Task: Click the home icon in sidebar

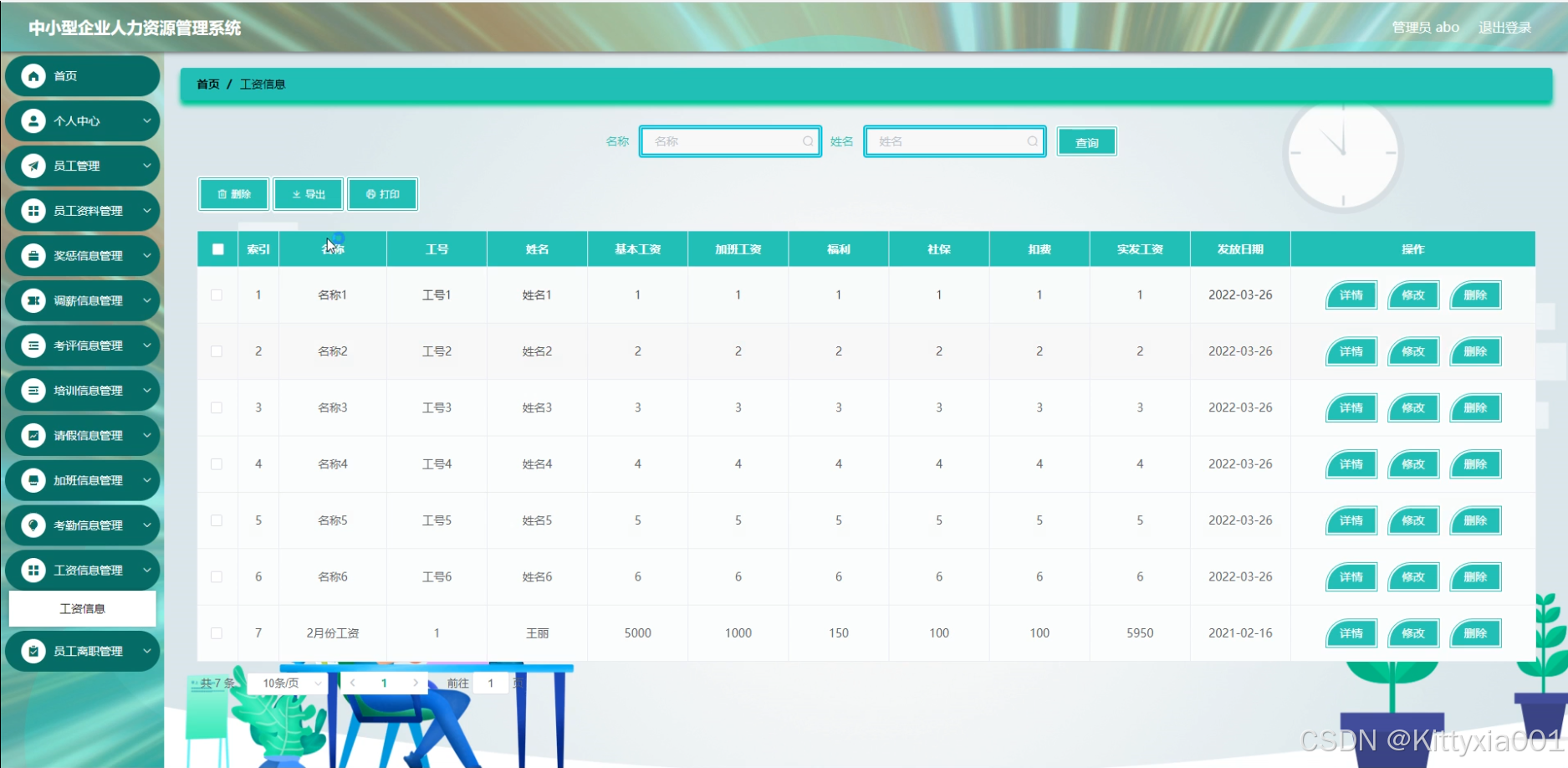Action: 33,76
